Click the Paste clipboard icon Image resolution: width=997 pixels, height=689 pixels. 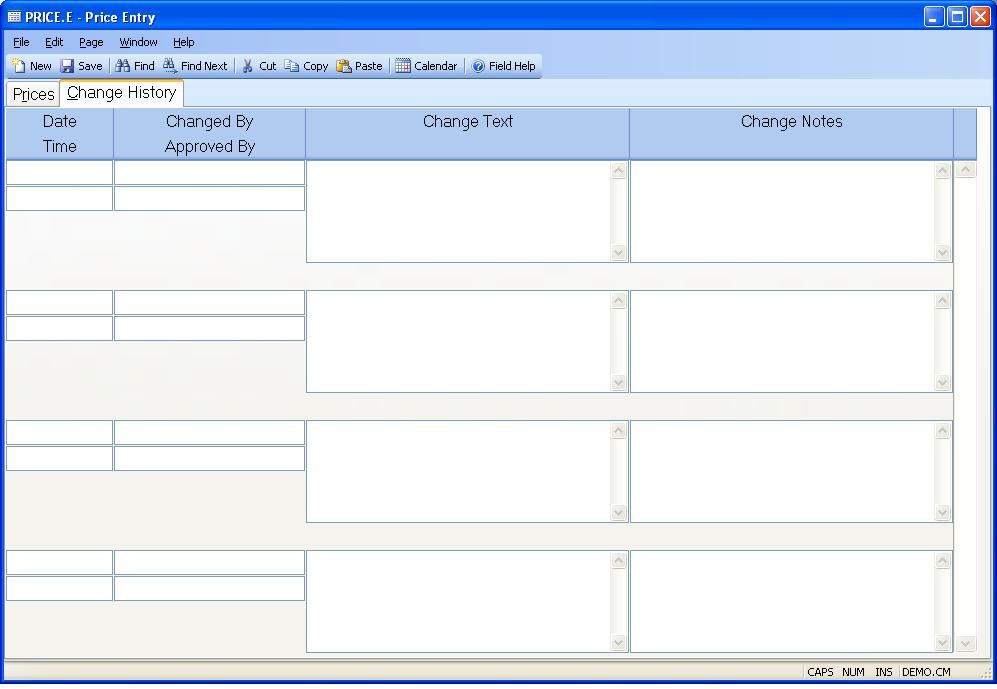click(x=344, y=66)
